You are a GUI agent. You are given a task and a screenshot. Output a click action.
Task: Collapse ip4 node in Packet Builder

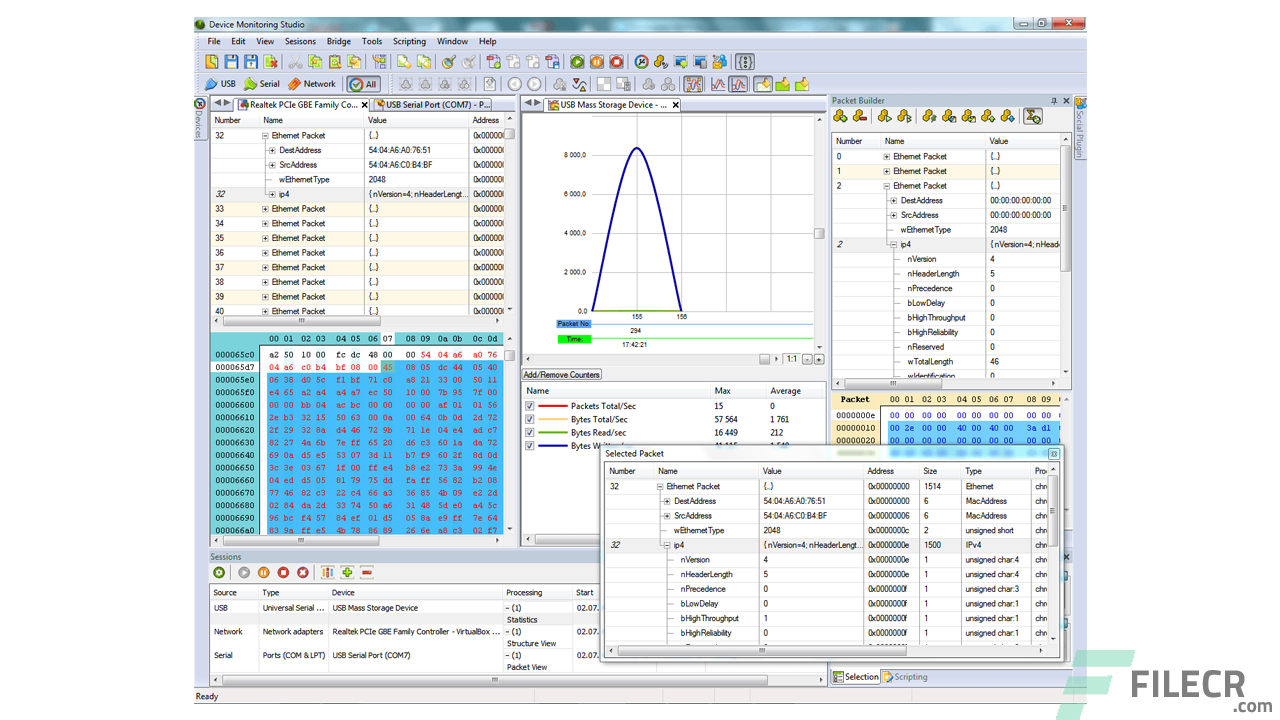coord(893,244)
